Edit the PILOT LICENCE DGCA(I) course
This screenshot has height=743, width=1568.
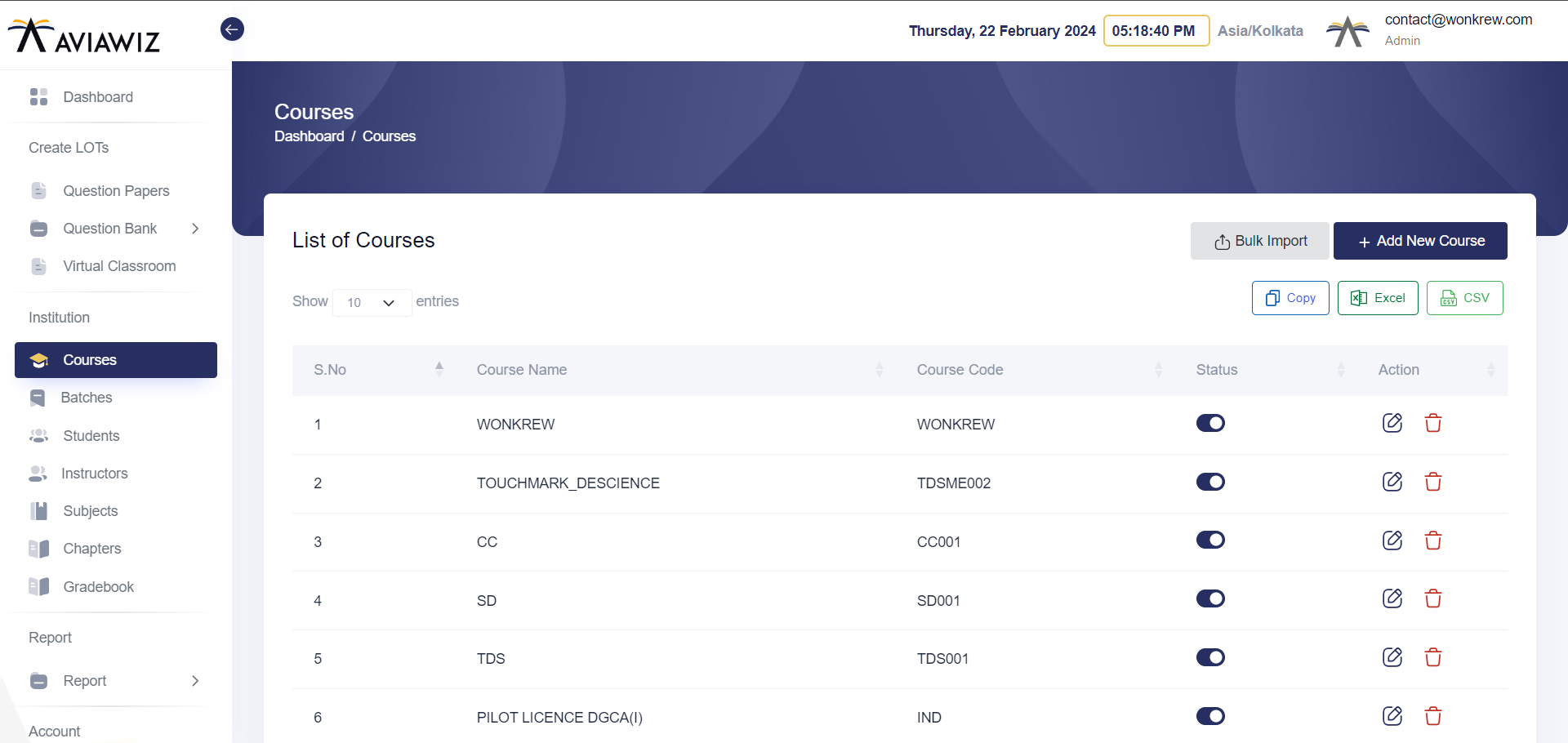click(1392, 716)
